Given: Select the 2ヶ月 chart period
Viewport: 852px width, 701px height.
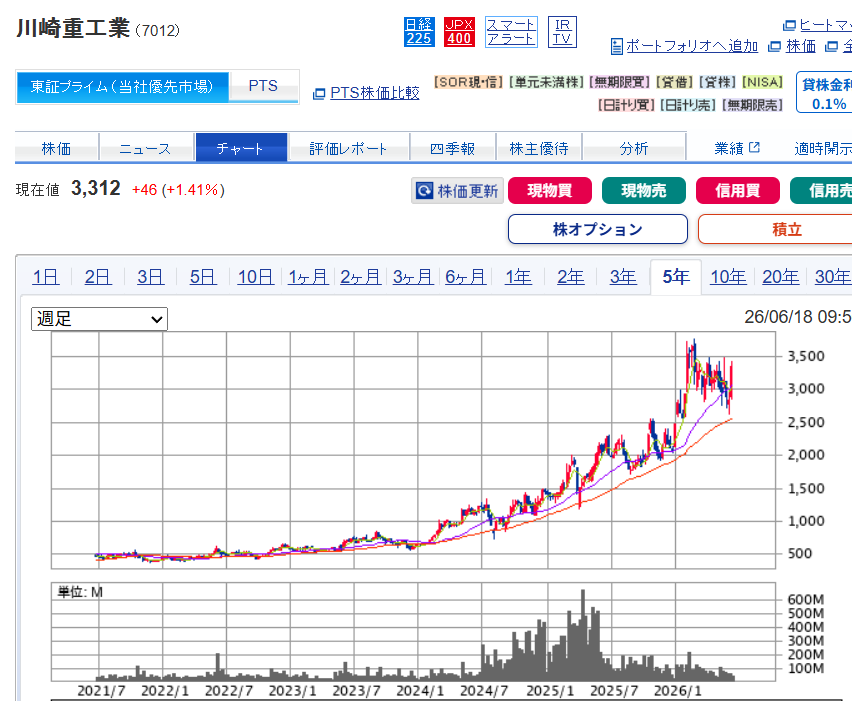Looking at the screenshot, I should 360,277.
